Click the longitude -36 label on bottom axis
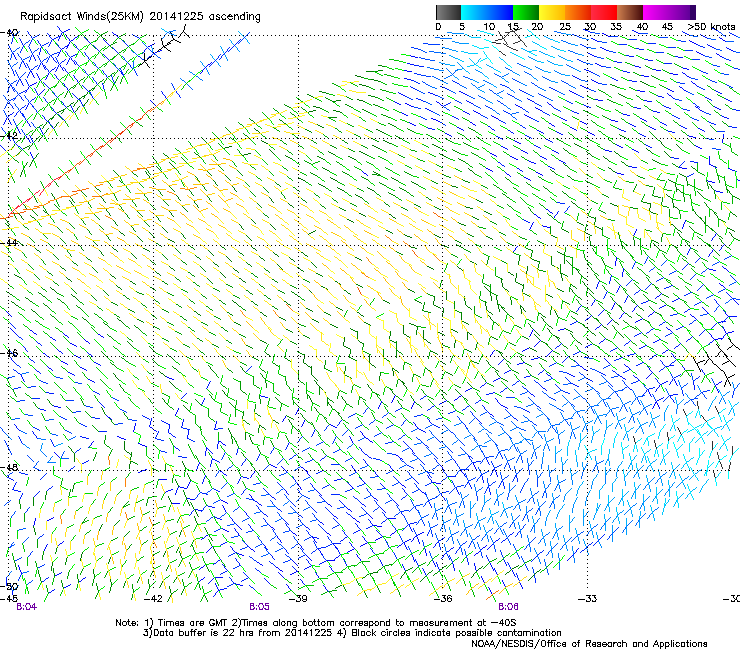The width and height of the screenshot is (740, 650). (443, 599)
